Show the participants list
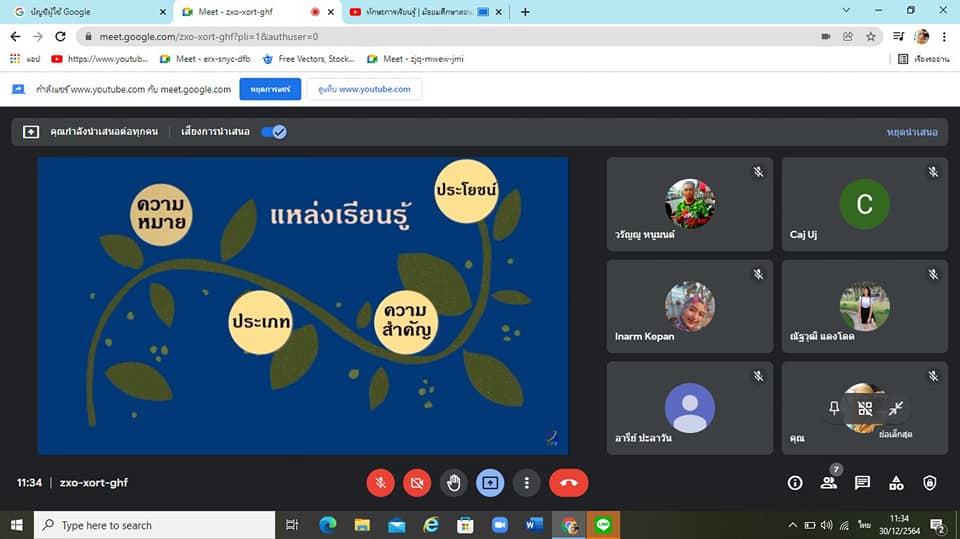The width and height of the screenshot is (960, 539). pyautogui.click(x=829, y=483)
